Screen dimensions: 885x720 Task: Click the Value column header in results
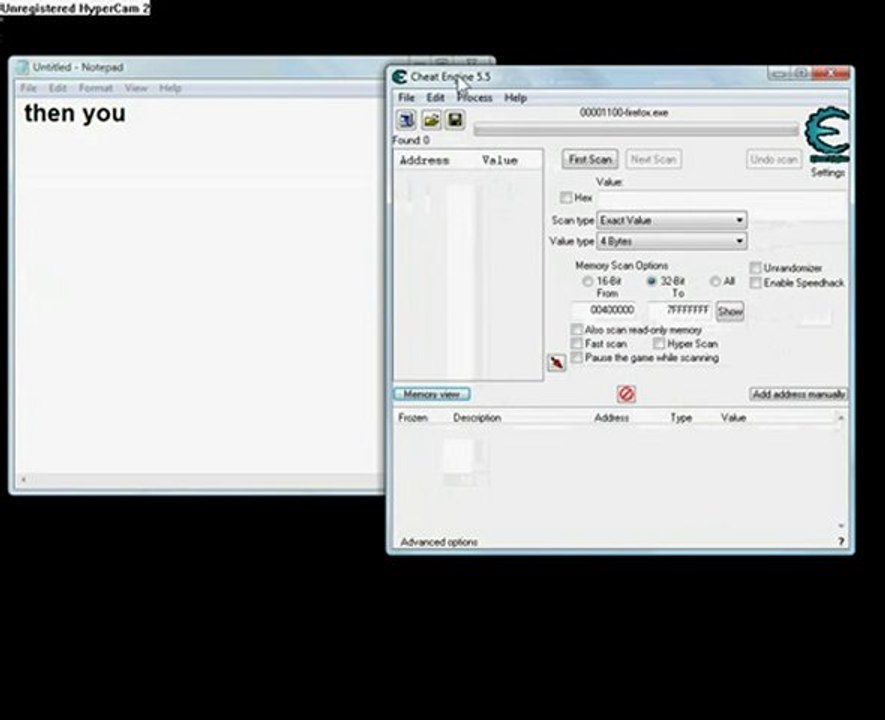point(500,160)
